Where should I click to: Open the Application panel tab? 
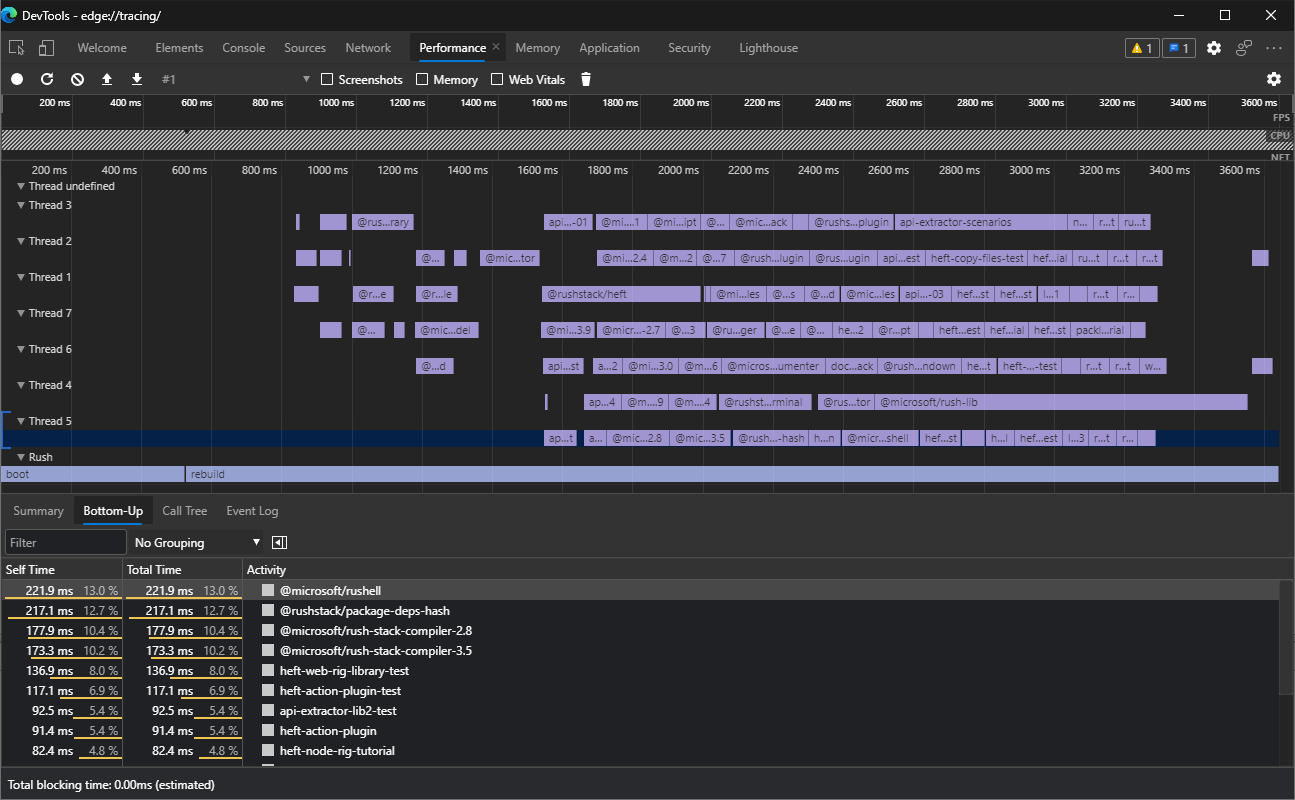(609, 48)
